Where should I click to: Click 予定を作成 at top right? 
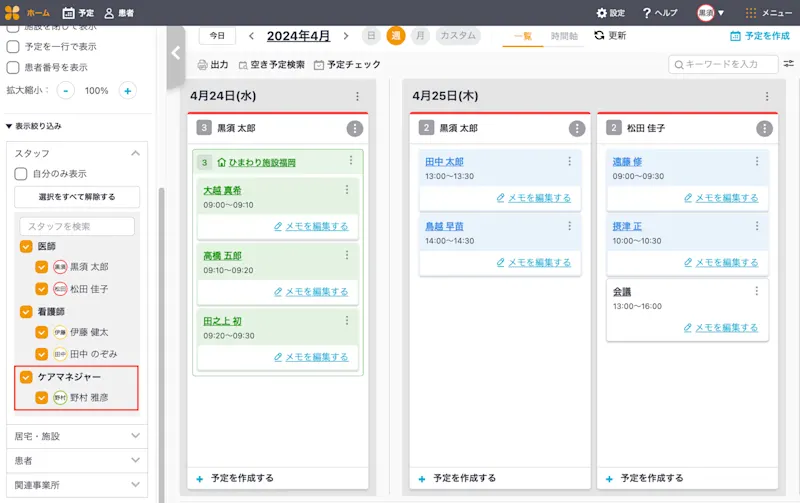tap(760, 36)
